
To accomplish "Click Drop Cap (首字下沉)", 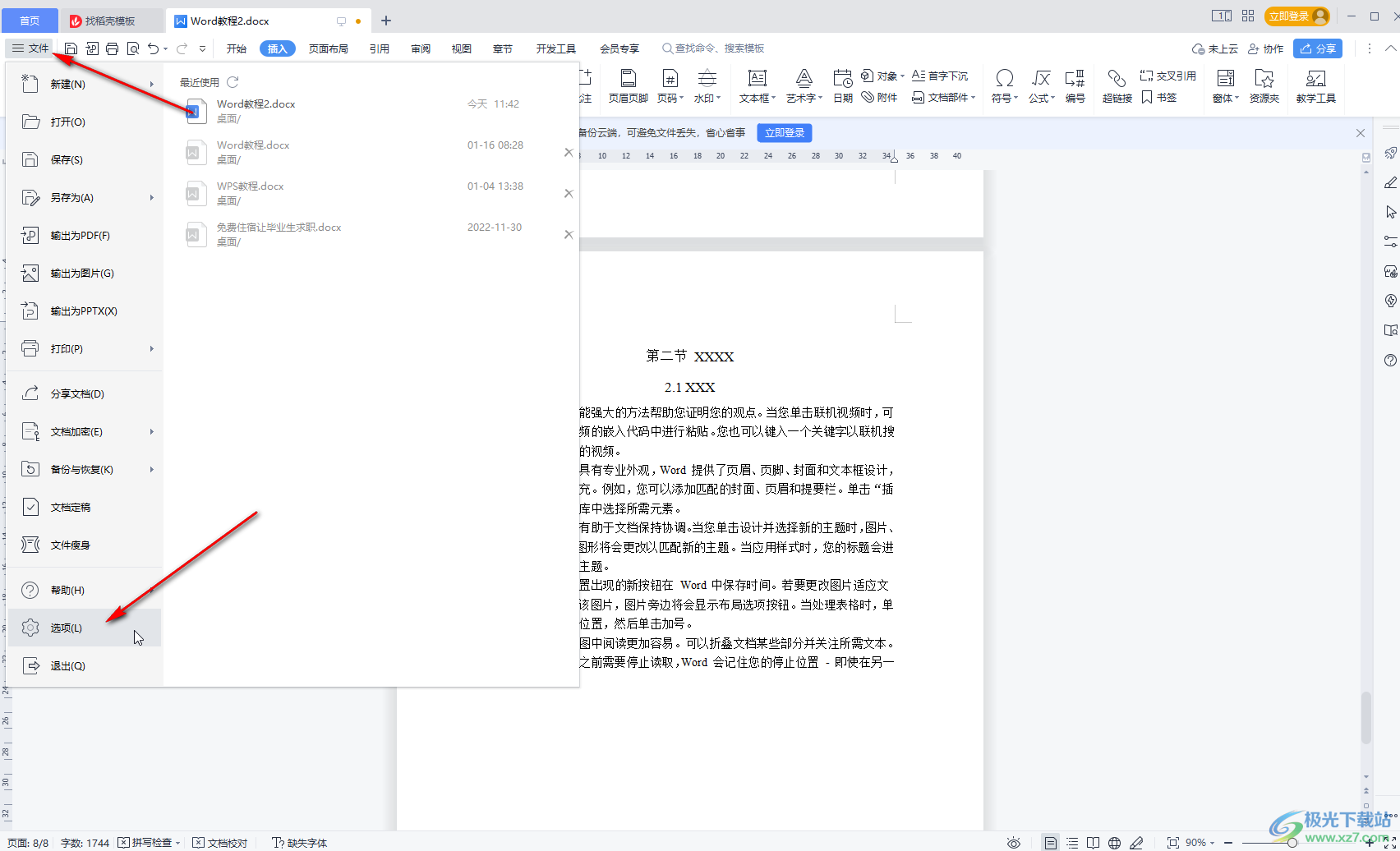I will pos(940,76).
